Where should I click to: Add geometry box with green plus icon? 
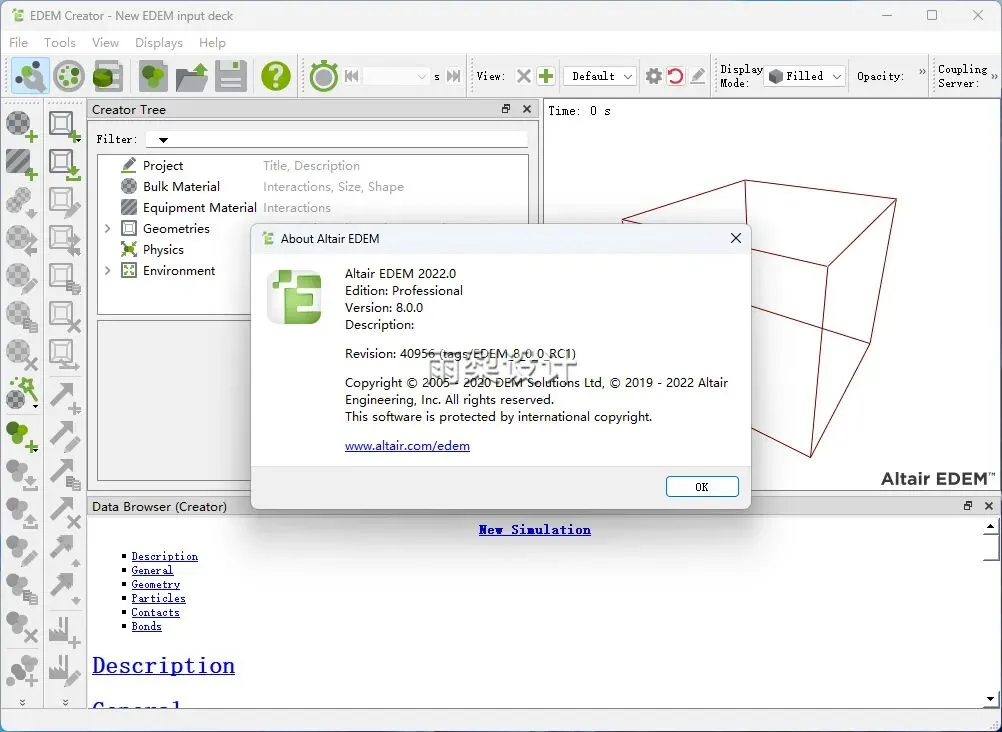point(65,126)
